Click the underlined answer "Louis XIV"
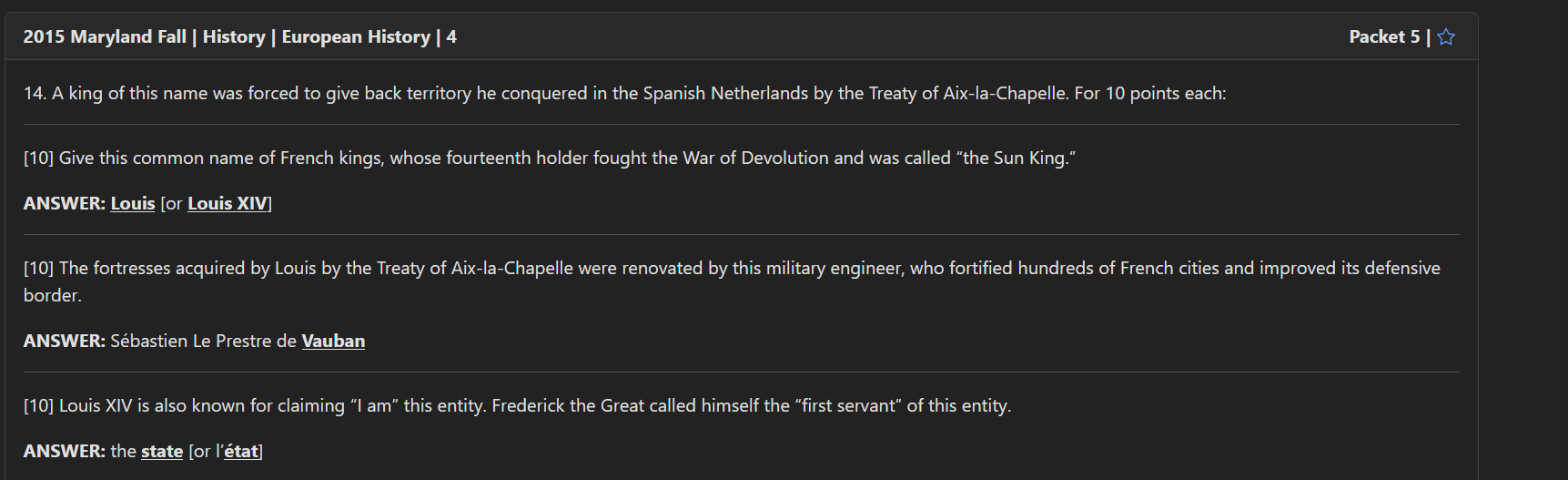 [x=228, y=203]
